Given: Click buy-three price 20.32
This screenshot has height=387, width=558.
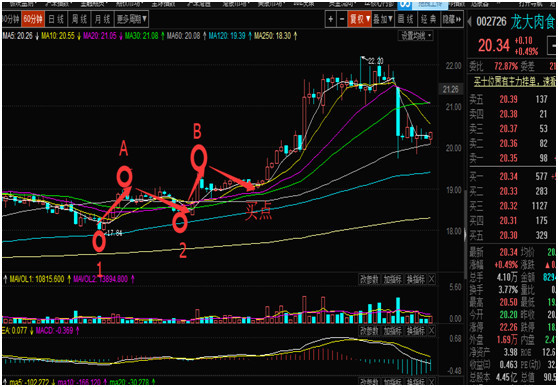Looking at the screenshot, I should coord(509,206).
